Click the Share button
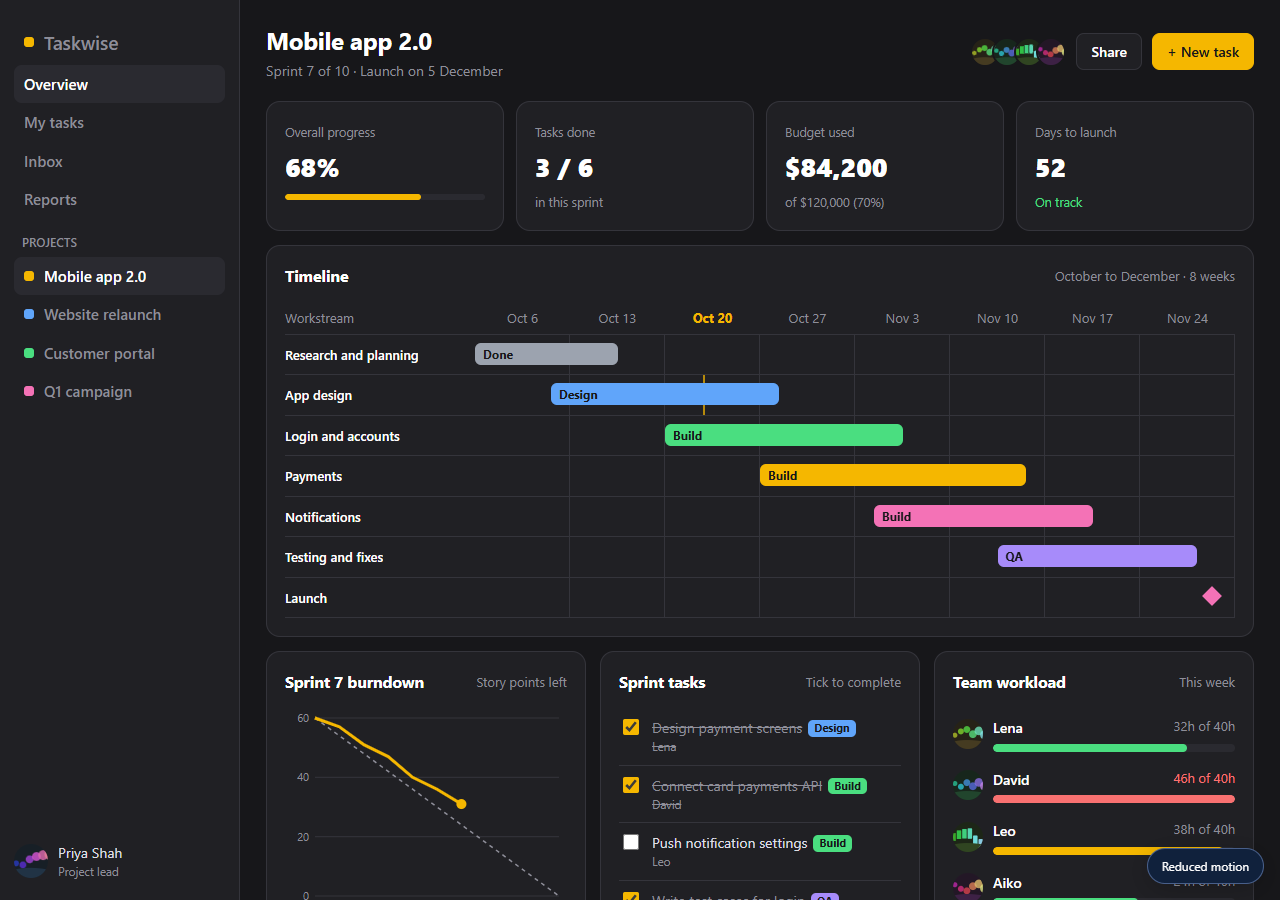Viewport: 1280px width, 900px height. coord(1109,52)
